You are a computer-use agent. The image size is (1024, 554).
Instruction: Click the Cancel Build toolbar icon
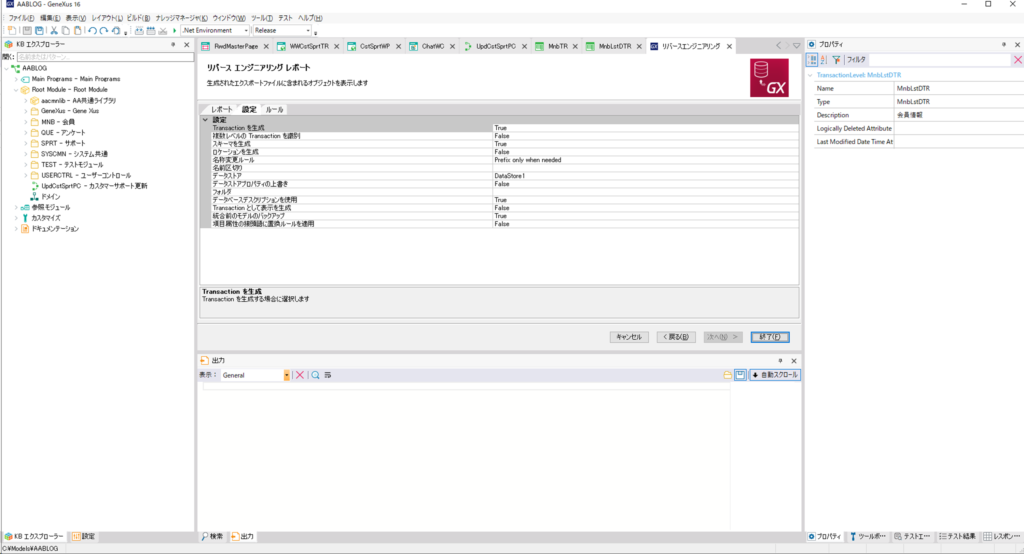point(163,31)
